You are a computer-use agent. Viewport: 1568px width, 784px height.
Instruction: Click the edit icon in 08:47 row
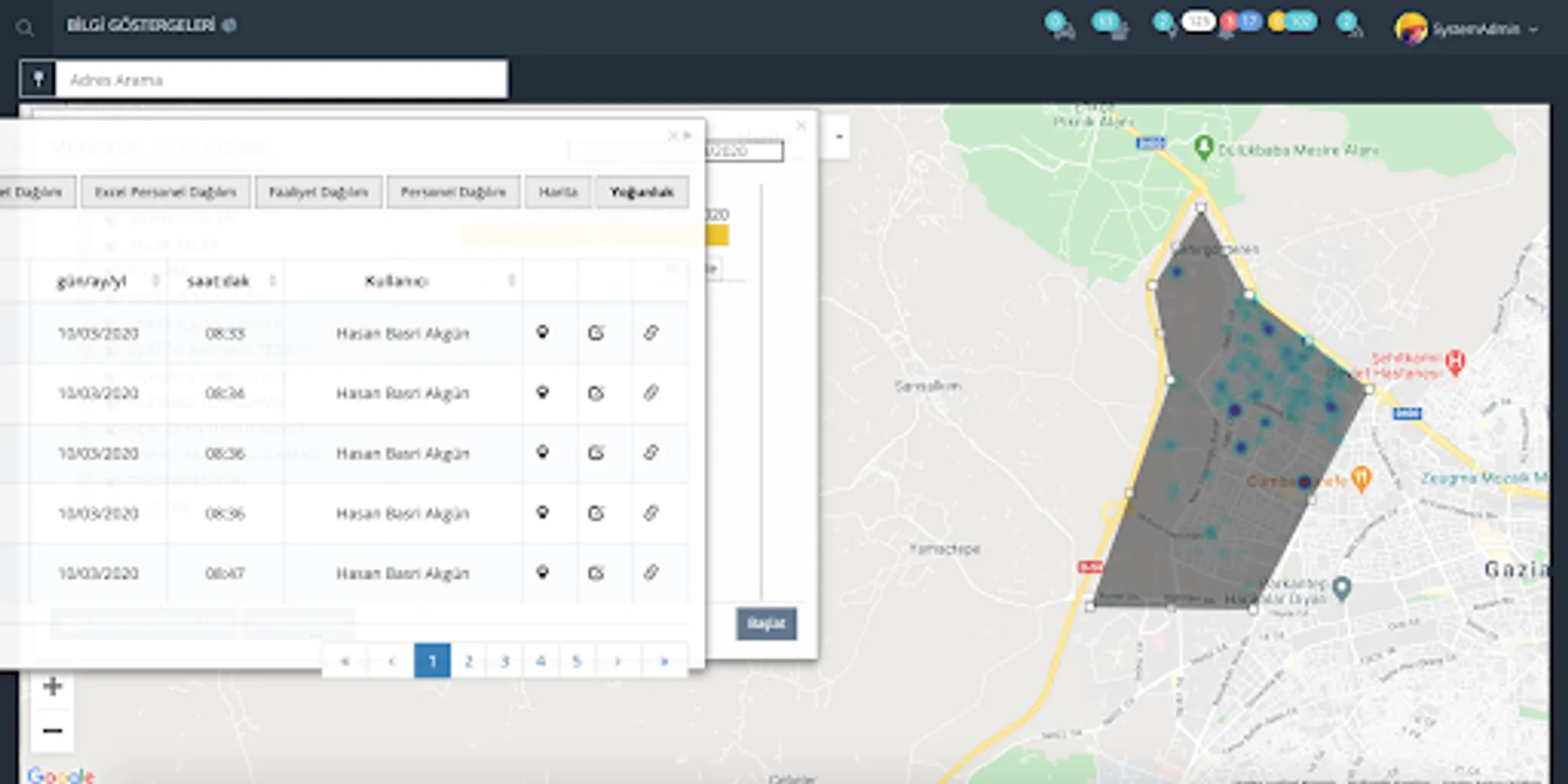click(596, 573)
